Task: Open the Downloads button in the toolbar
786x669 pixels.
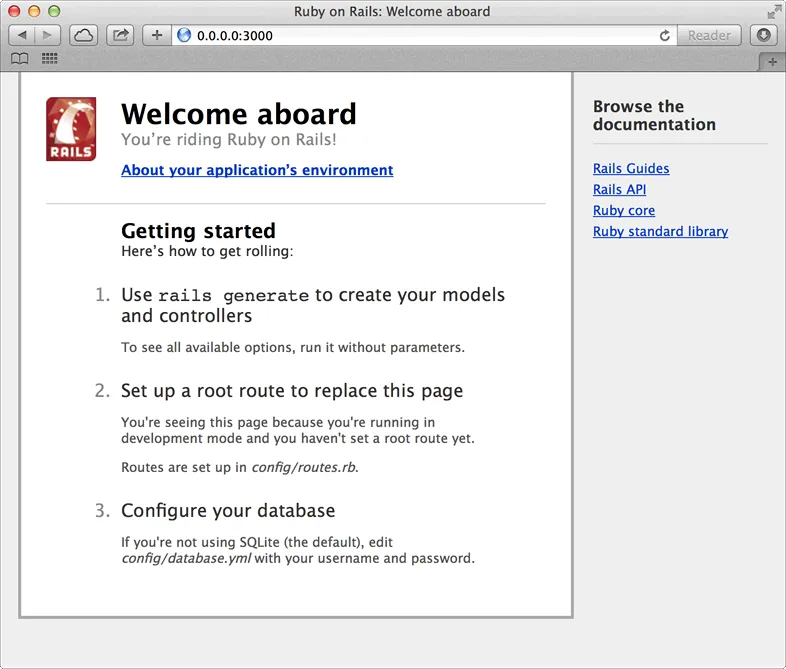Action: point(763,35)
